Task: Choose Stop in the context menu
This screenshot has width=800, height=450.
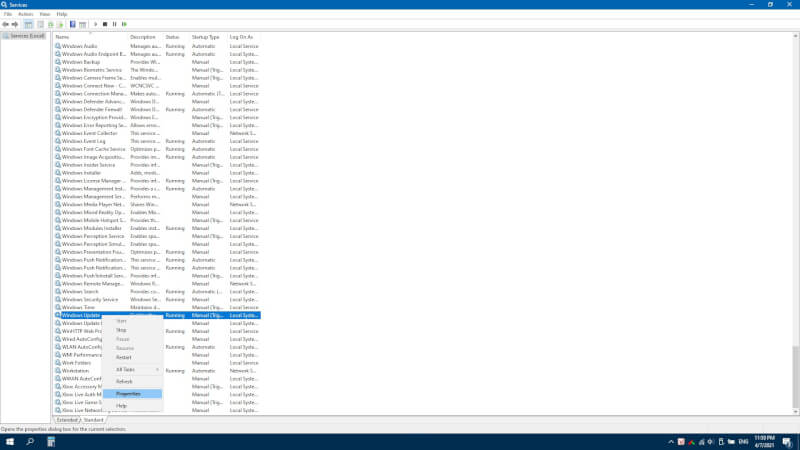Action: click(x=132, y=330)
